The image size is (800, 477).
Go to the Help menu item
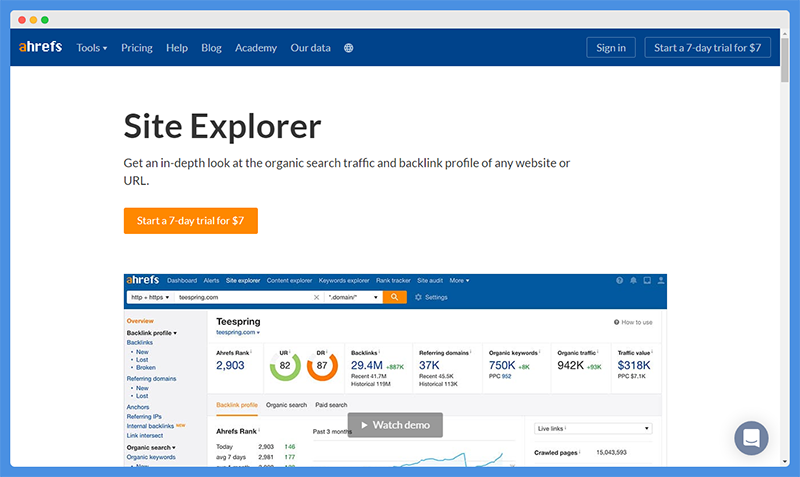point(177,48)
